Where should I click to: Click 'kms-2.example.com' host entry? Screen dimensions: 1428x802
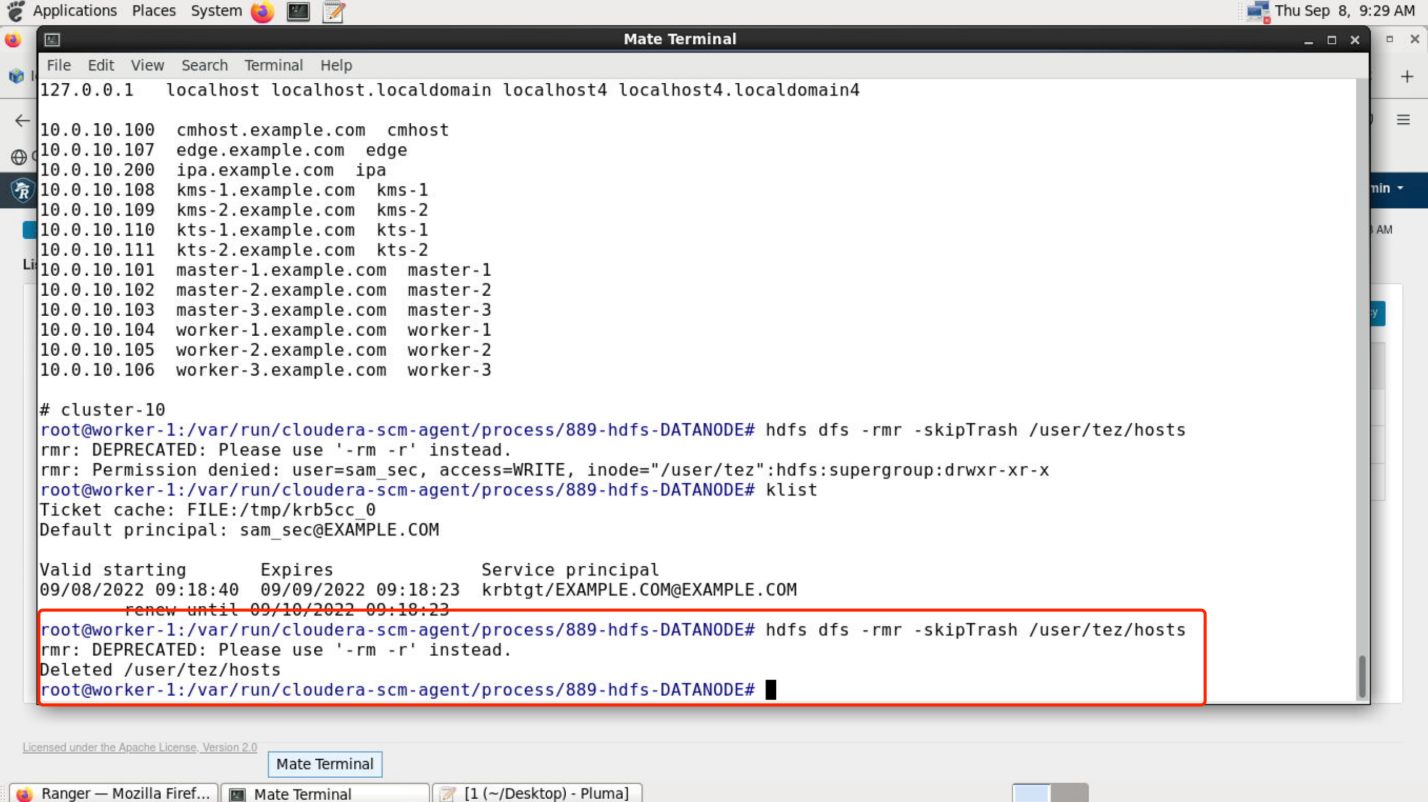(x=265, y=210)
